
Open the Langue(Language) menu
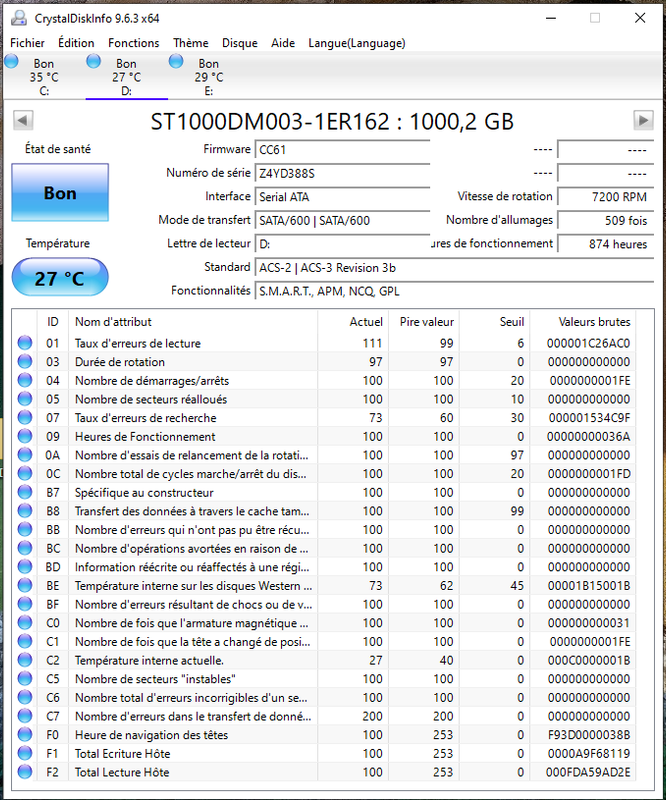point(357,43)
